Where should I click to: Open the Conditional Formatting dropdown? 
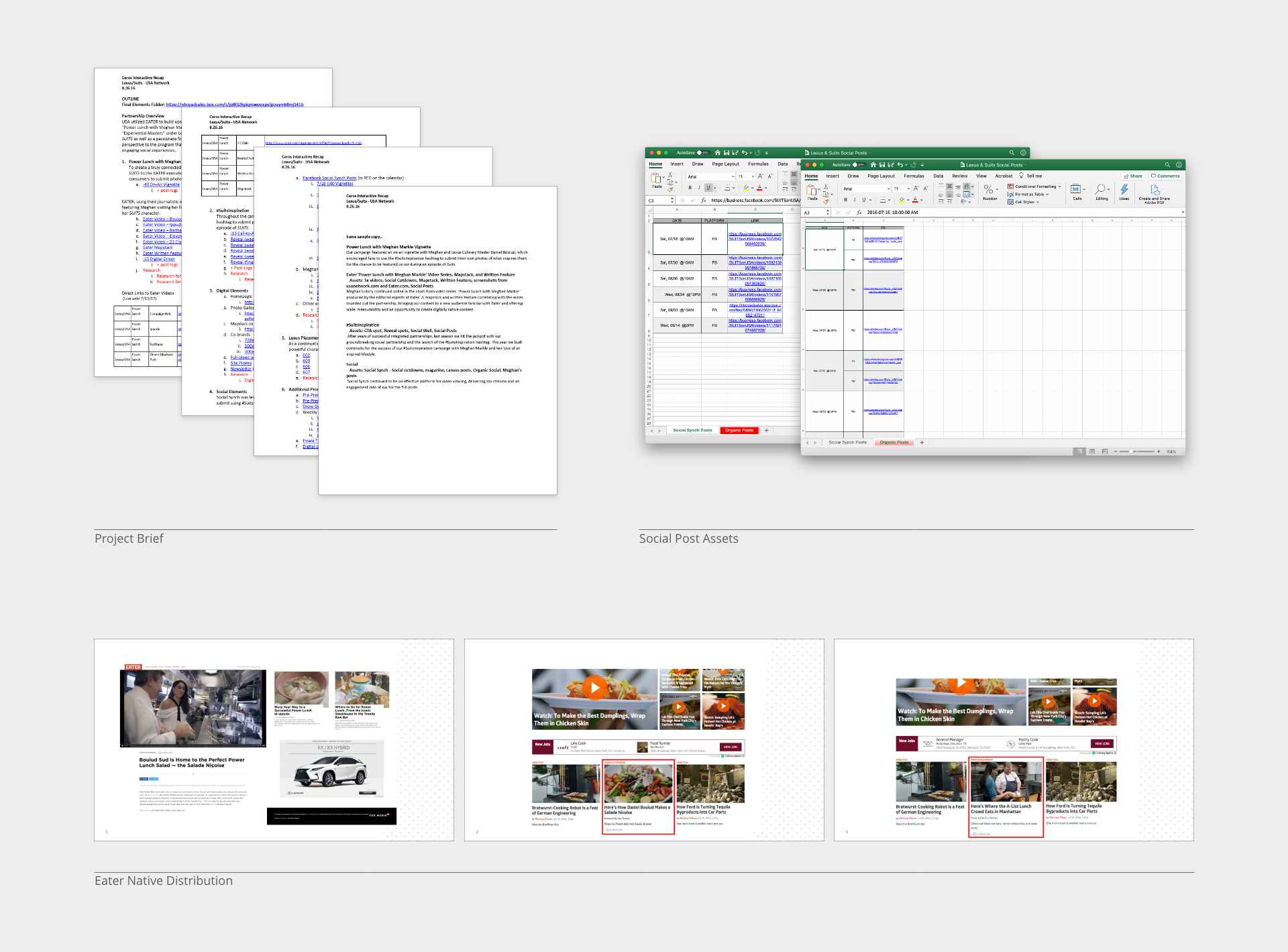click(1034, 187)
